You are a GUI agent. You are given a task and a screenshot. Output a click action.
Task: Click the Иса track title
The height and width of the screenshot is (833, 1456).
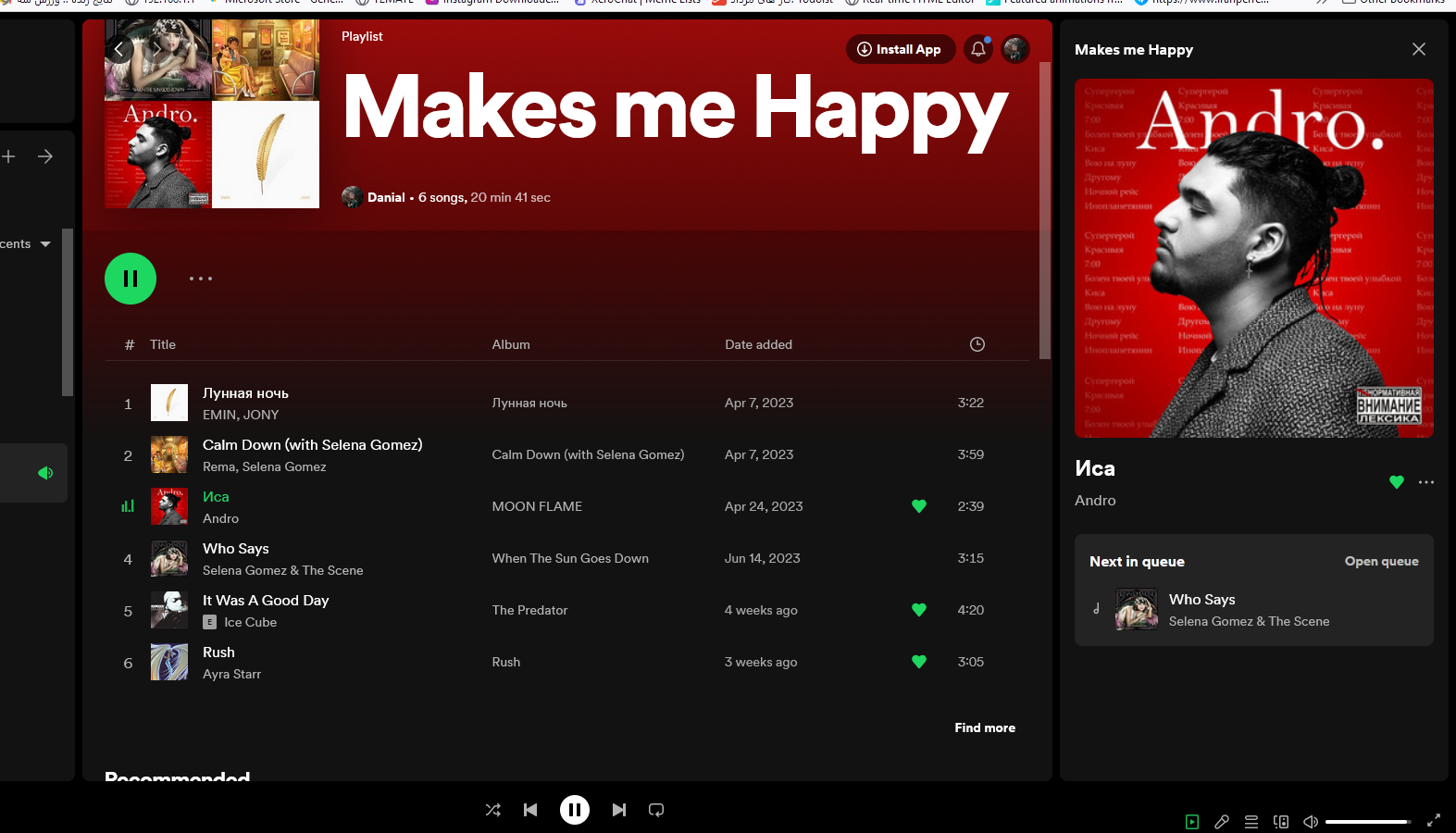pyautogui.click(x=216, y=497)
